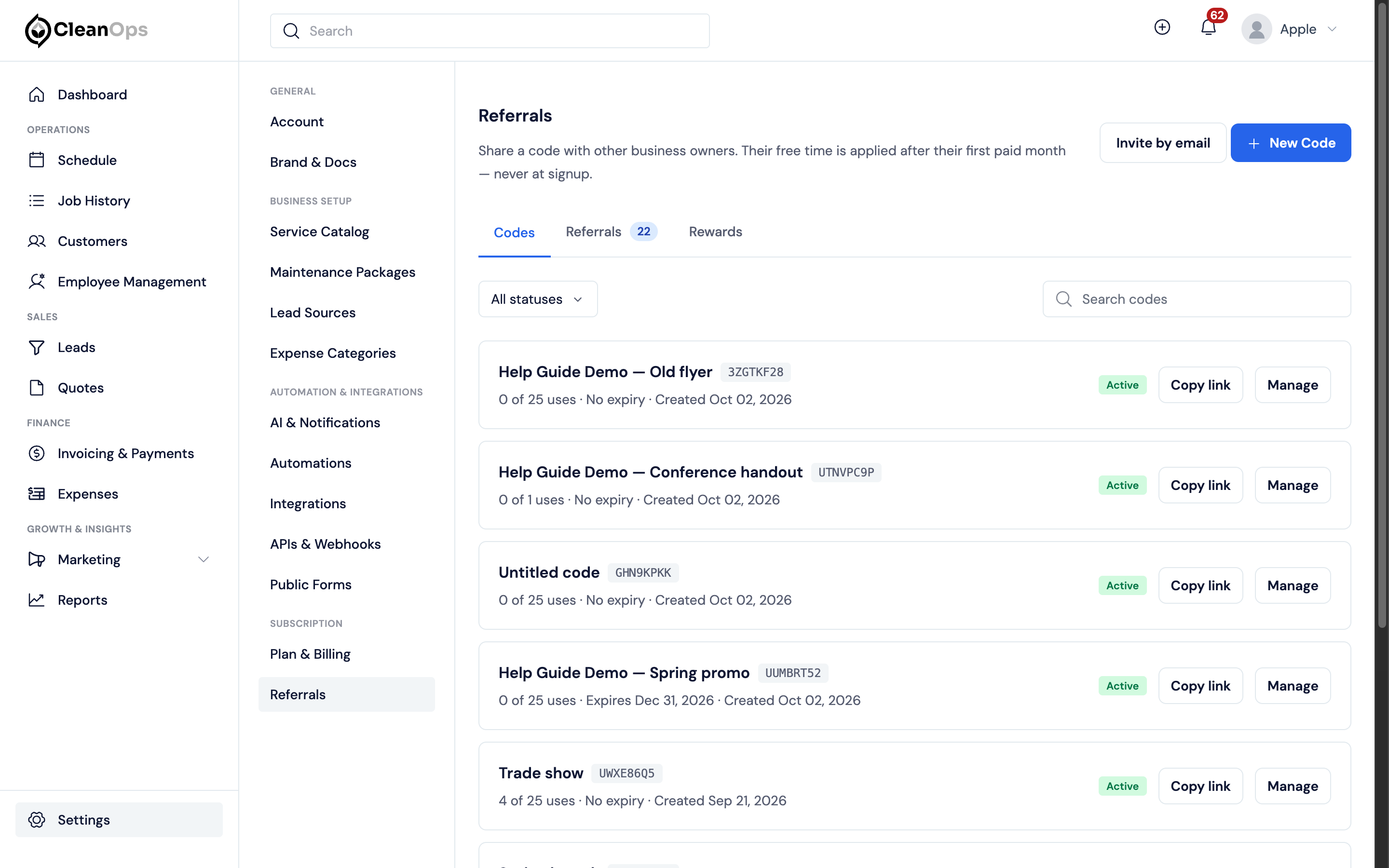
Task: Copy link for Trade show code
Action: coord(1200,787)
